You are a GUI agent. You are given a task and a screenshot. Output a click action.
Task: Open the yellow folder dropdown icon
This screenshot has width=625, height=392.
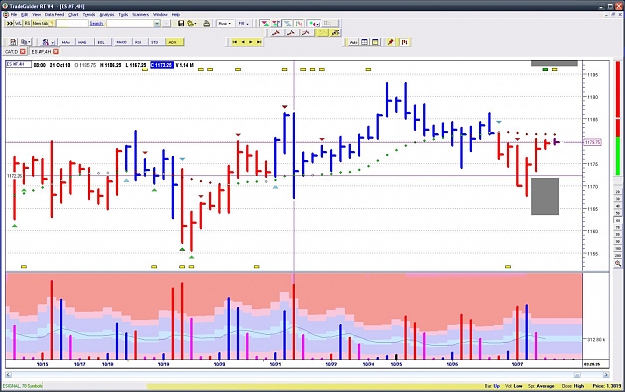(x=192, y=24)
